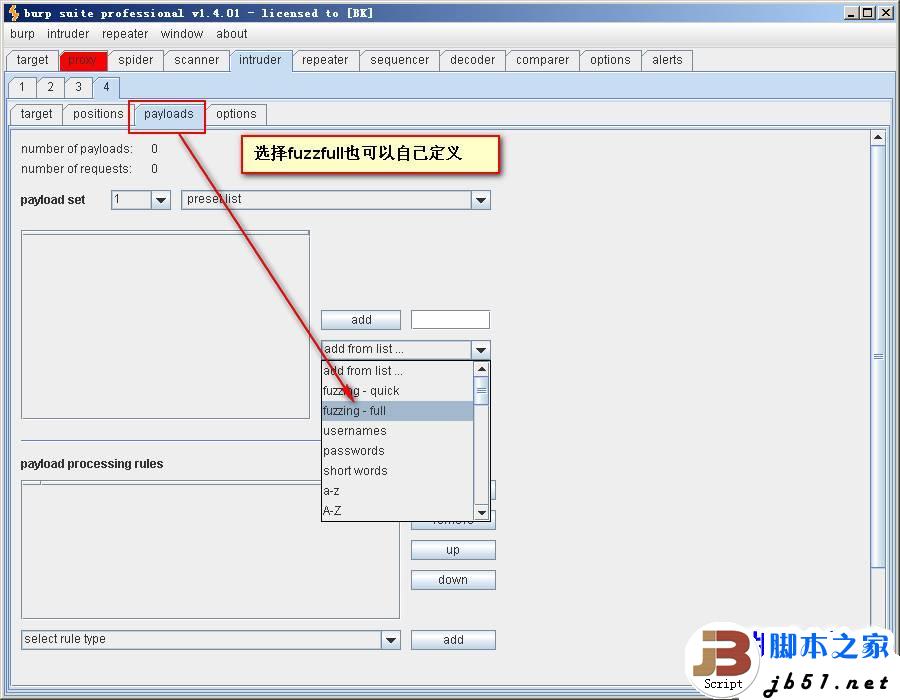Switch to attack tab "3"
The image size is (900, 700).
[78, 87]
